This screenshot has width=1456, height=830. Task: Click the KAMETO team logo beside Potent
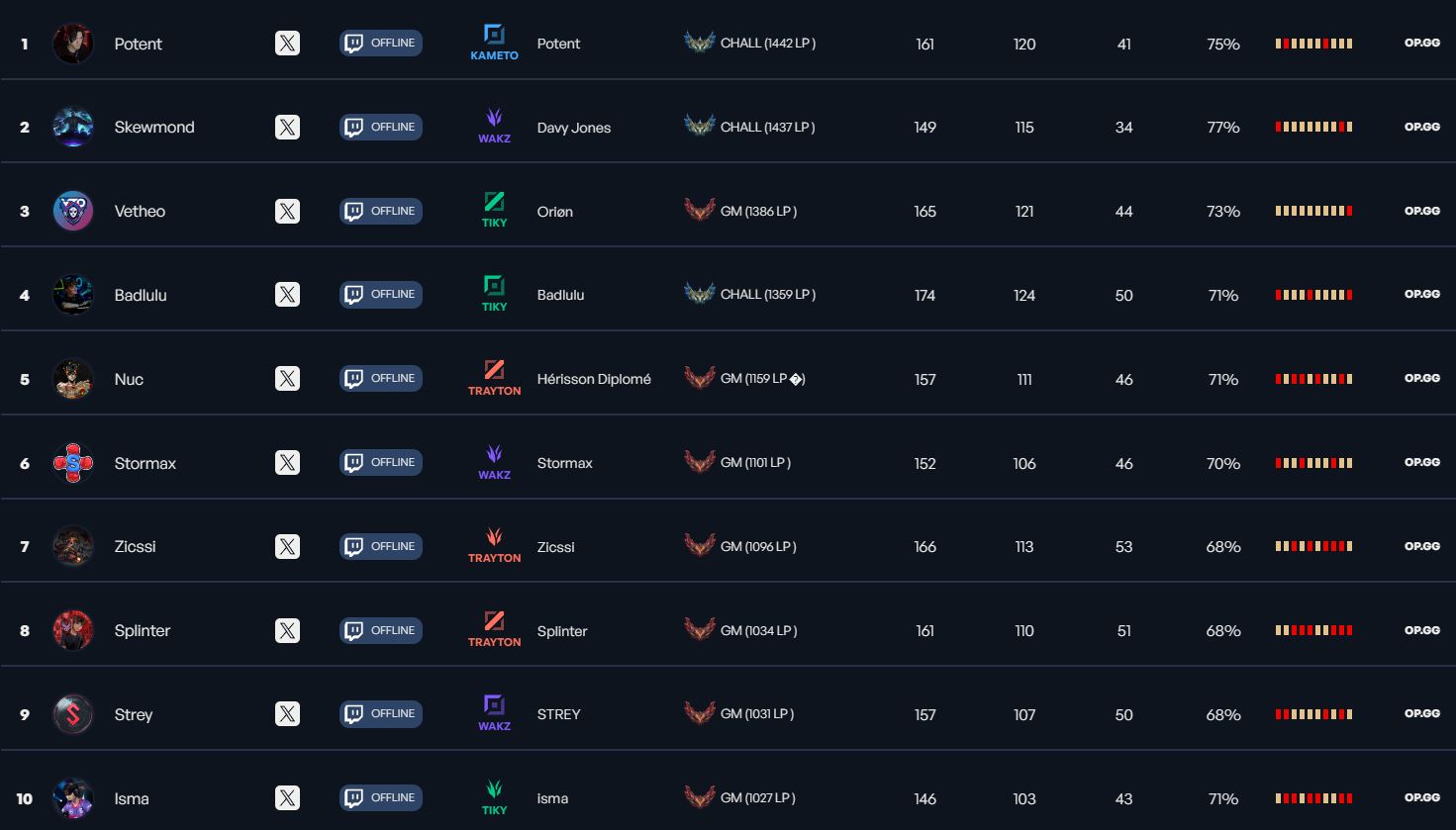click(x=493, y=43)
